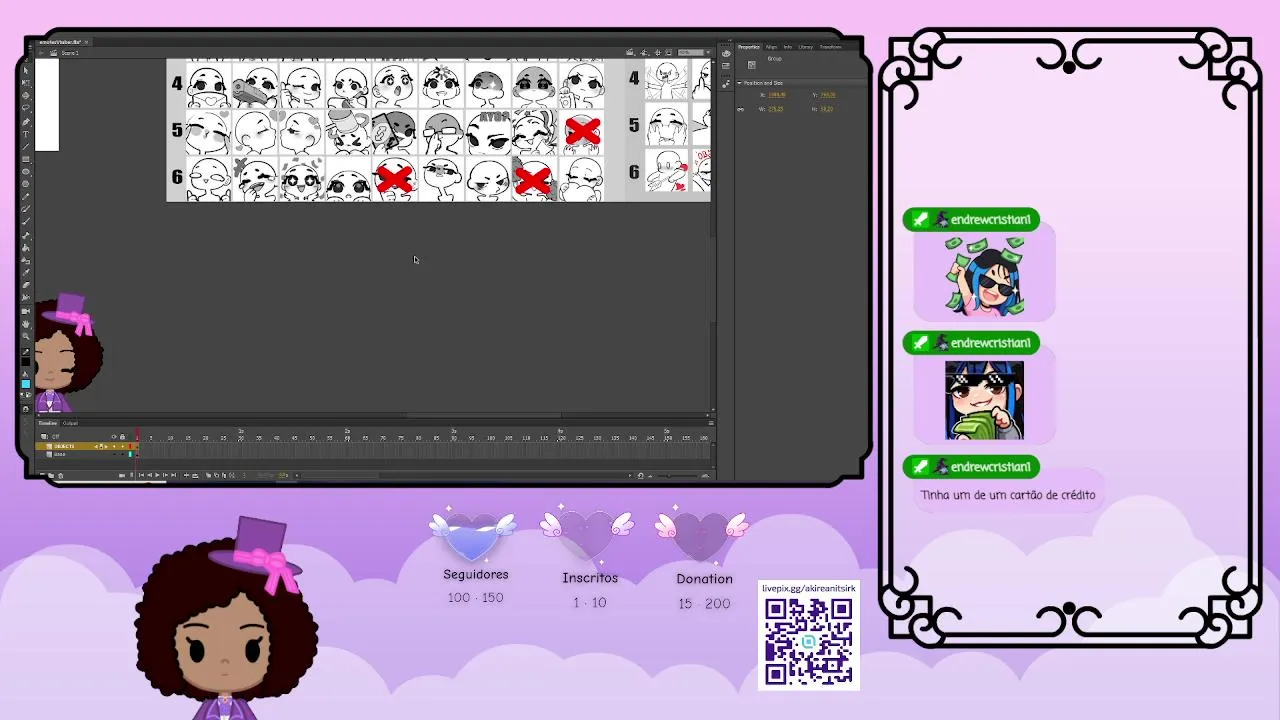Select the OBJECTS layer in timeline
This screenshot has width=1280, height=720.
point(86,446)
